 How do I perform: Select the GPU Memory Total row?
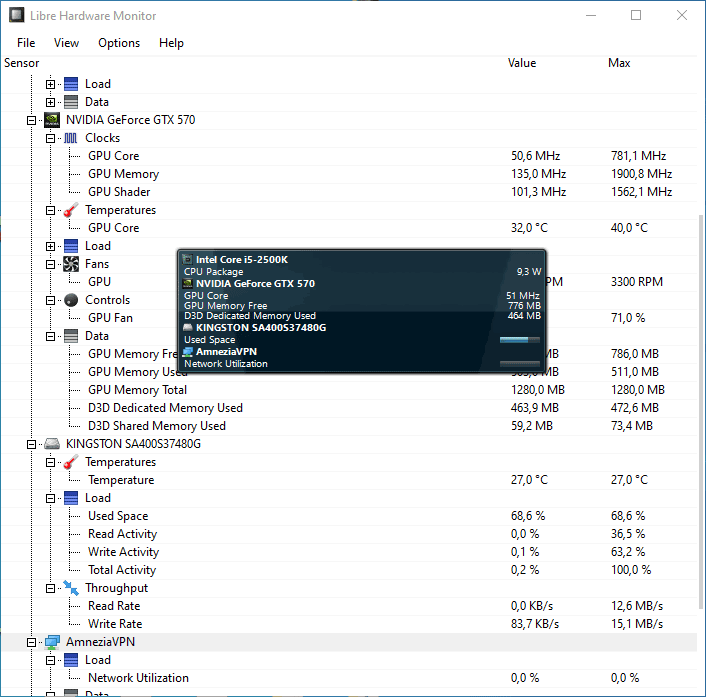349,390
